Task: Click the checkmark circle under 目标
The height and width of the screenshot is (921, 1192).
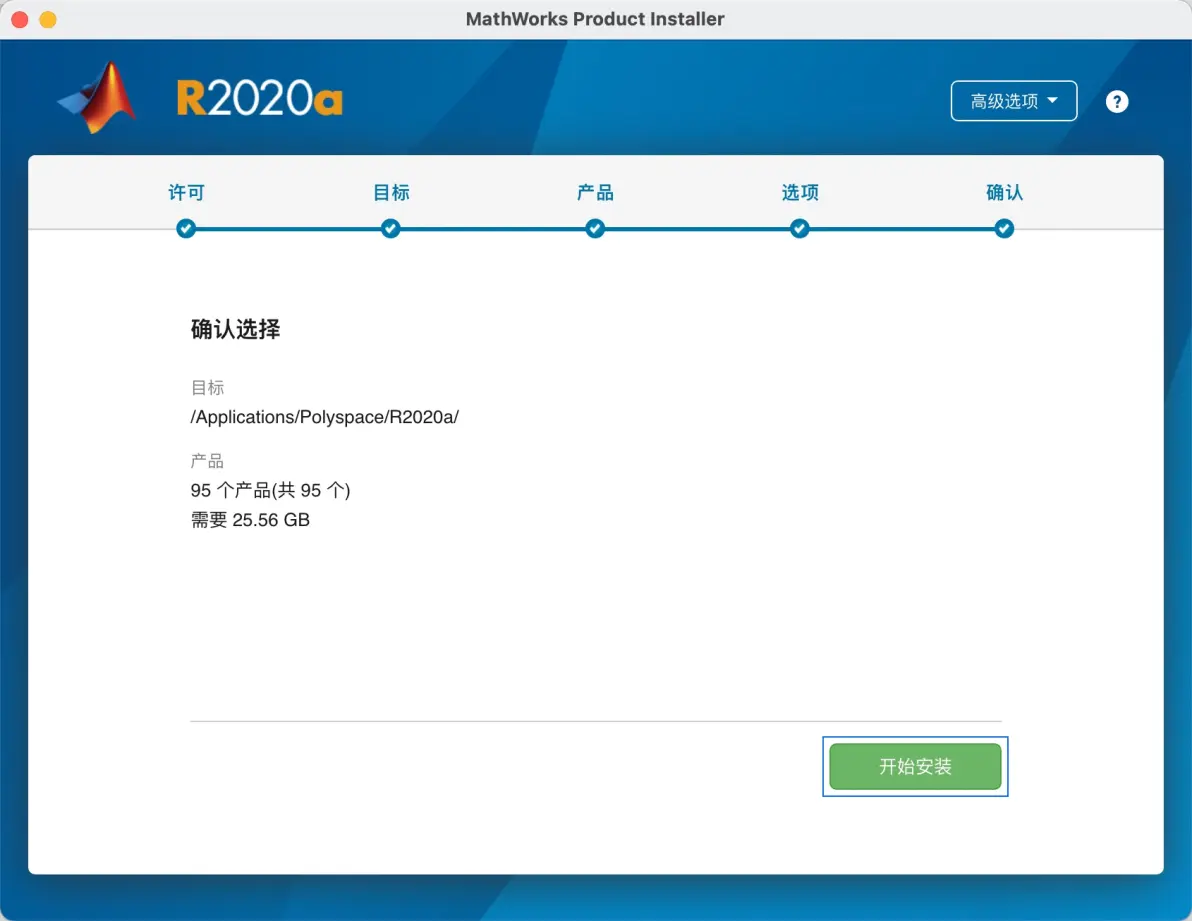Action: tap(391, 229)
